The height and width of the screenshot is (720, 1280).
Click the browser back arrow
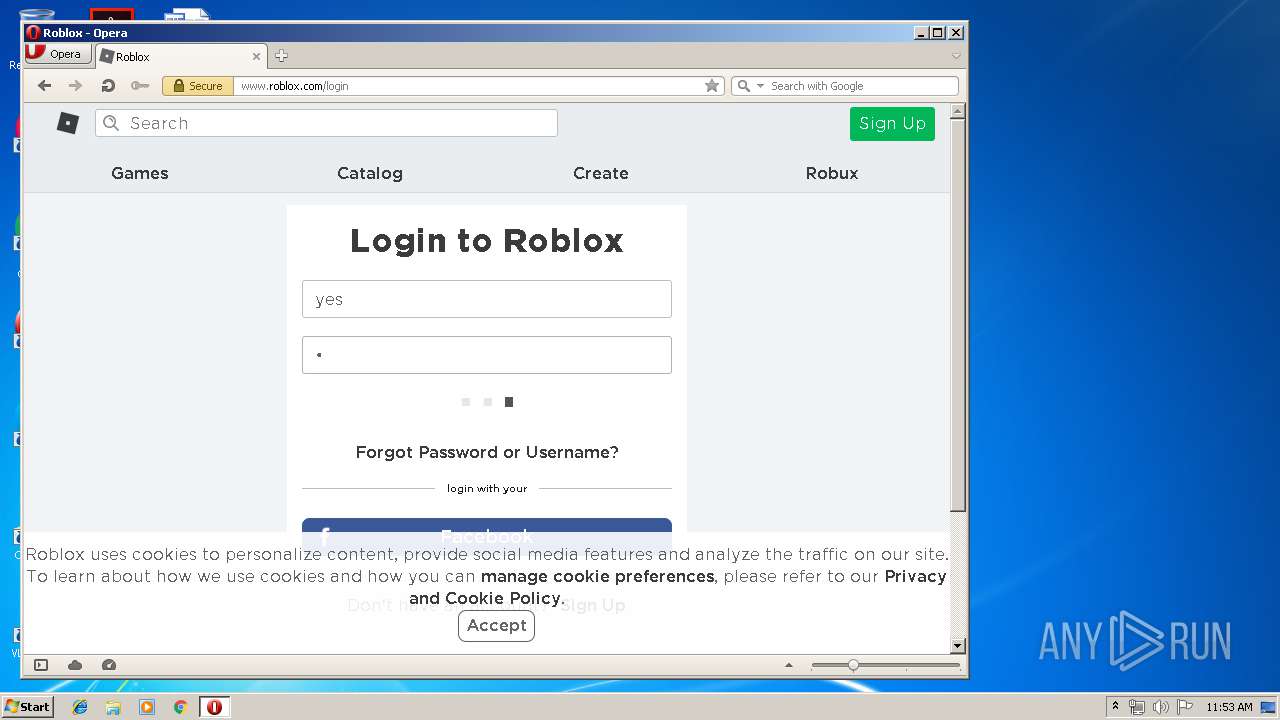pos(44,86)
